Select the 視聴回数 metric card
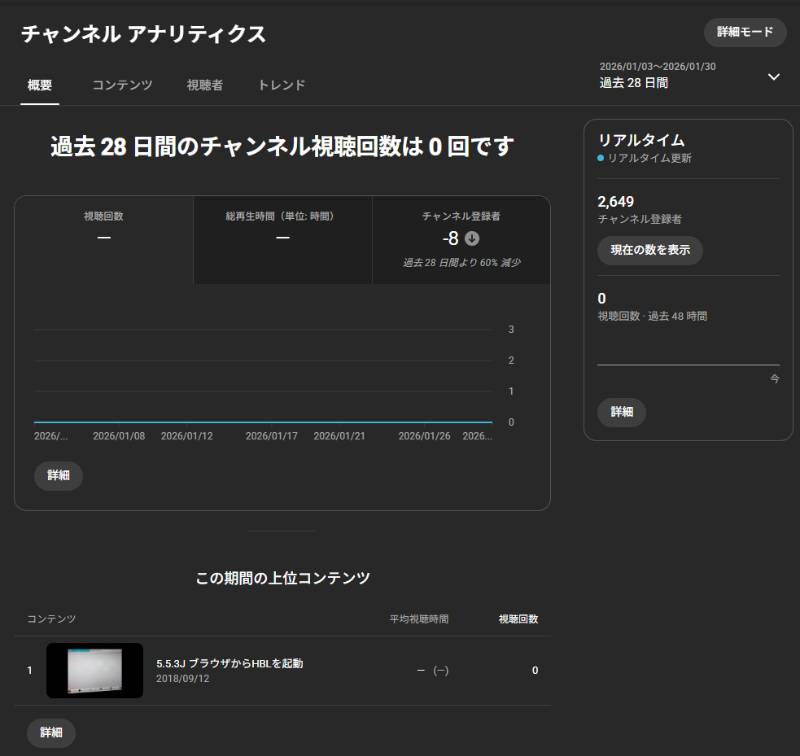 point(104,240)
